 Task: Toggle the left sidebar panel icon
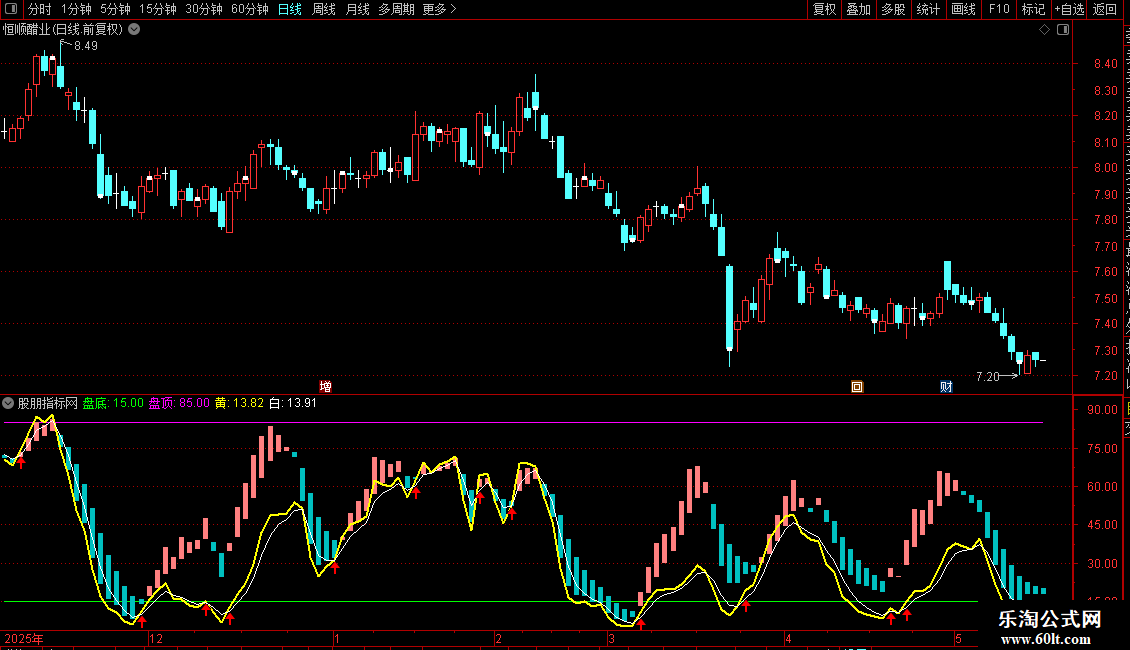click(11, 9)
